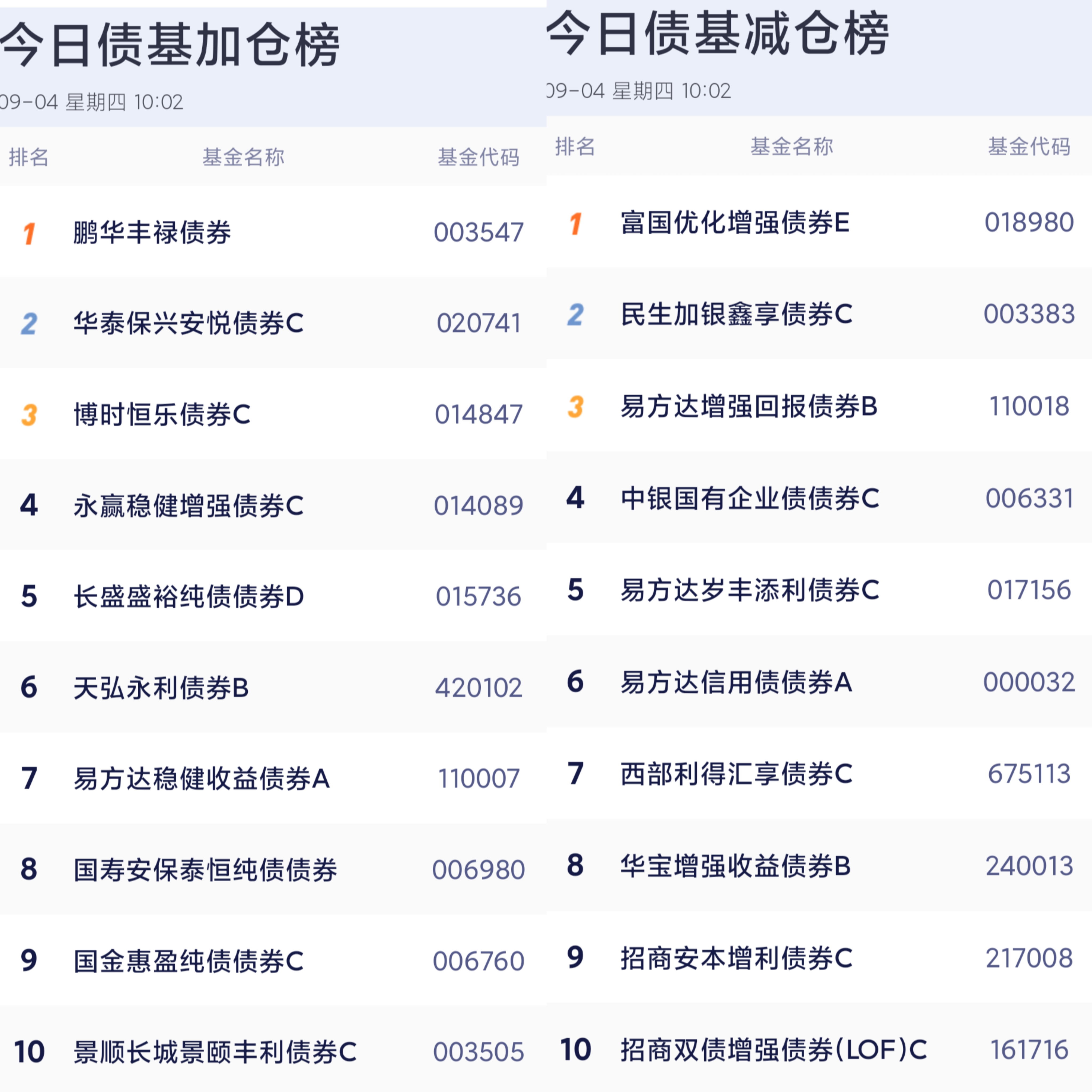This screenshot has height=1092, width=1092.
Task: Click the 今日债基减仓榜 title
Action: 718,33
